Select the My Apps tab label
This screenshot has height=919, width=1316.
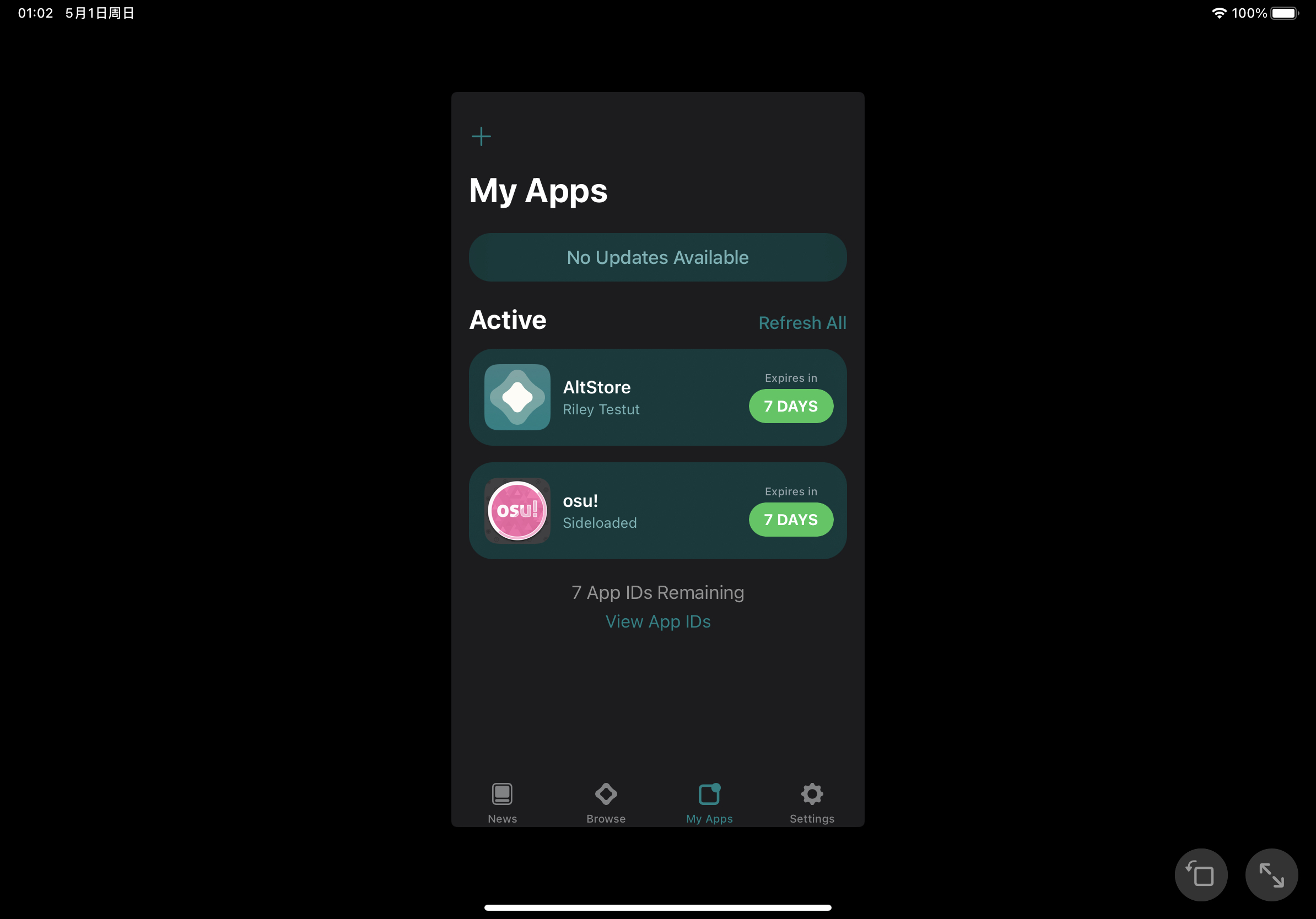coord(710,817)
